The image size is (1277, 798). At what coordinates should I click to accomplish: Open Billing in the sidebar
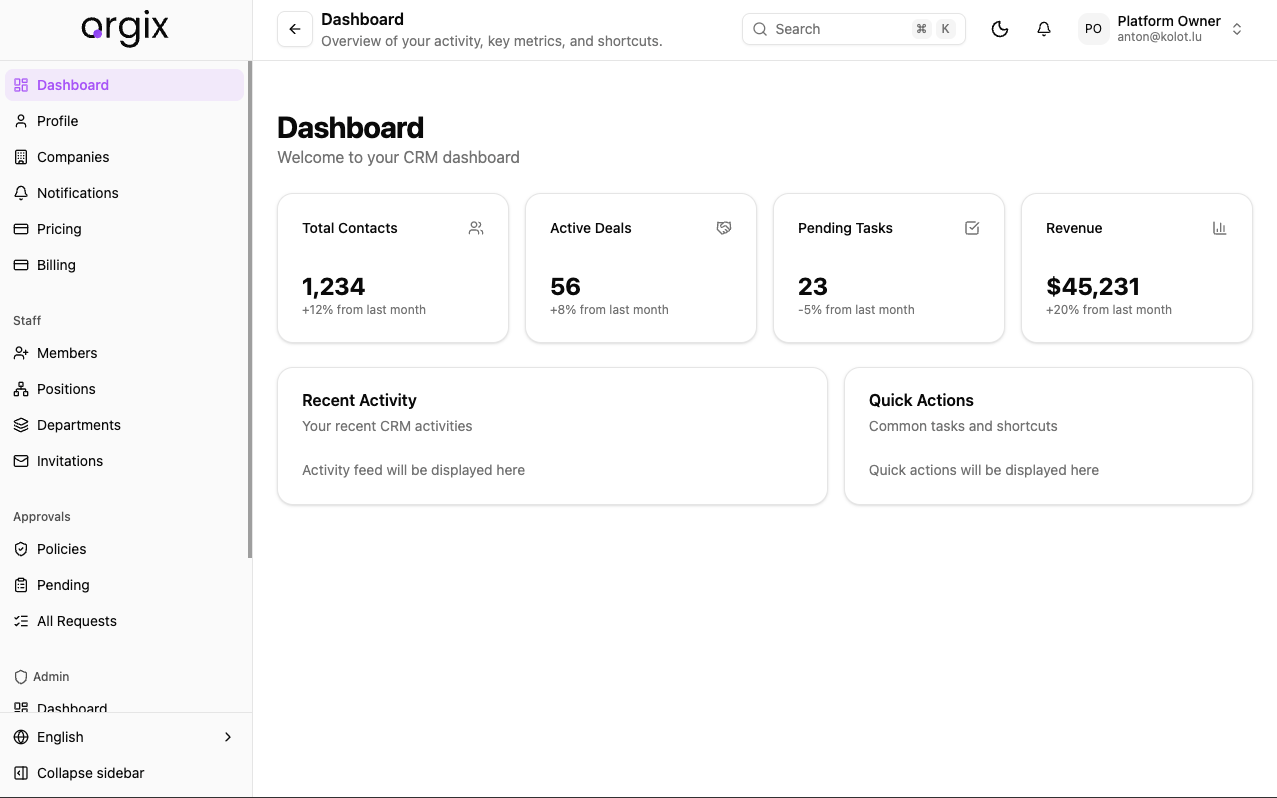point(56,265)
